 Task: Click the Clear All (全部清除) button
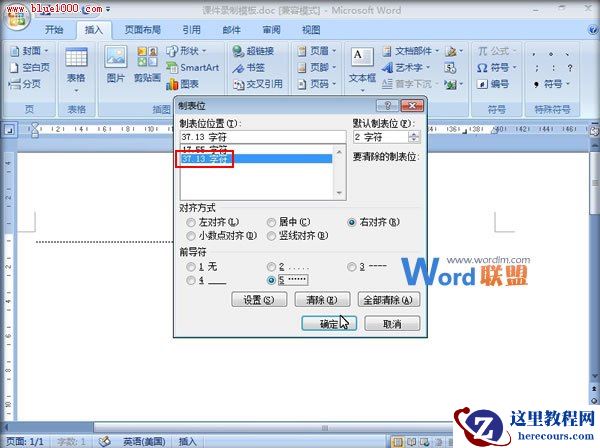pyautogui.click(x=388, y=300)
